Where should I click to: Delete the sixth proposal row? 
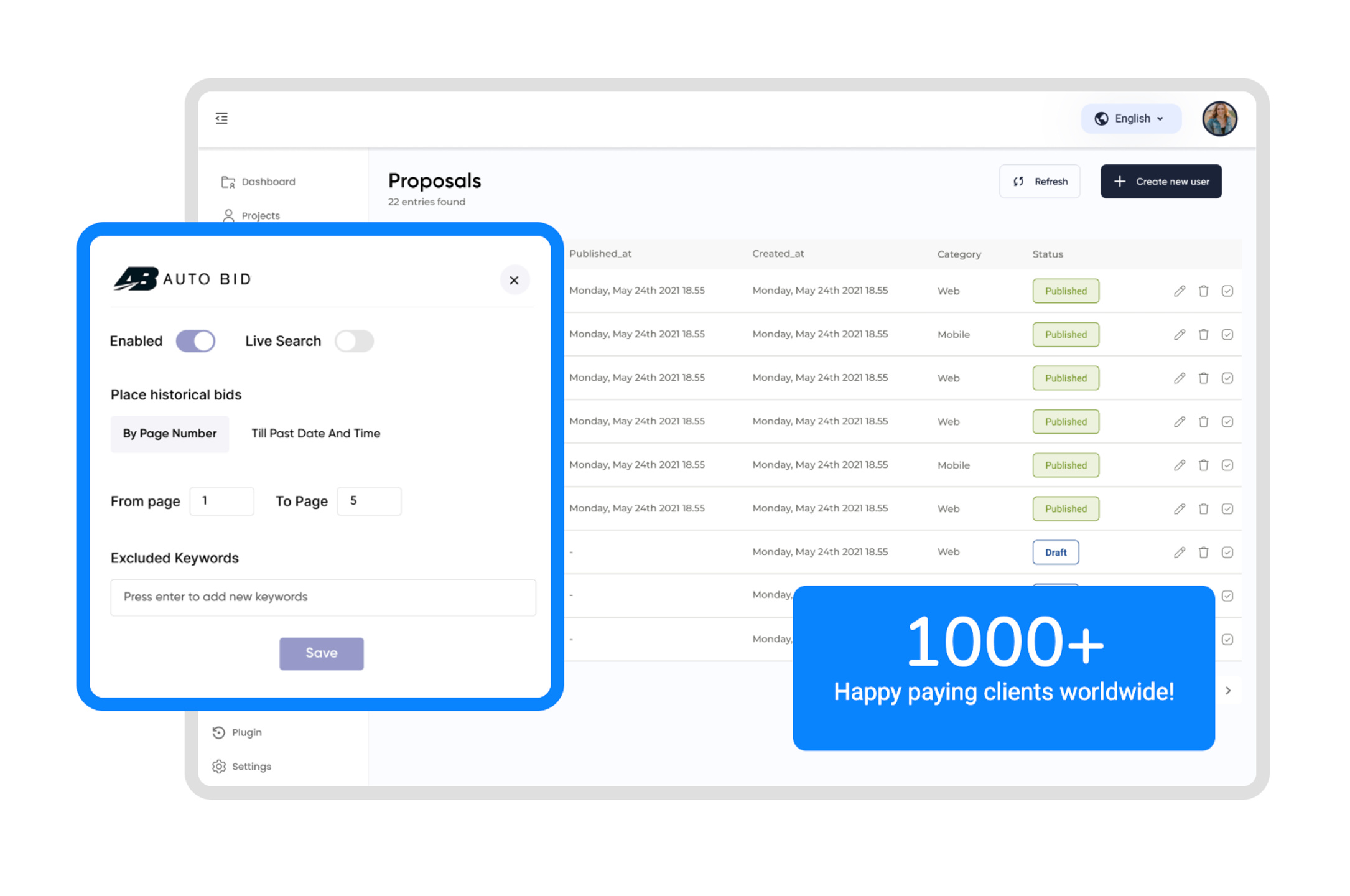point(1203,509)
